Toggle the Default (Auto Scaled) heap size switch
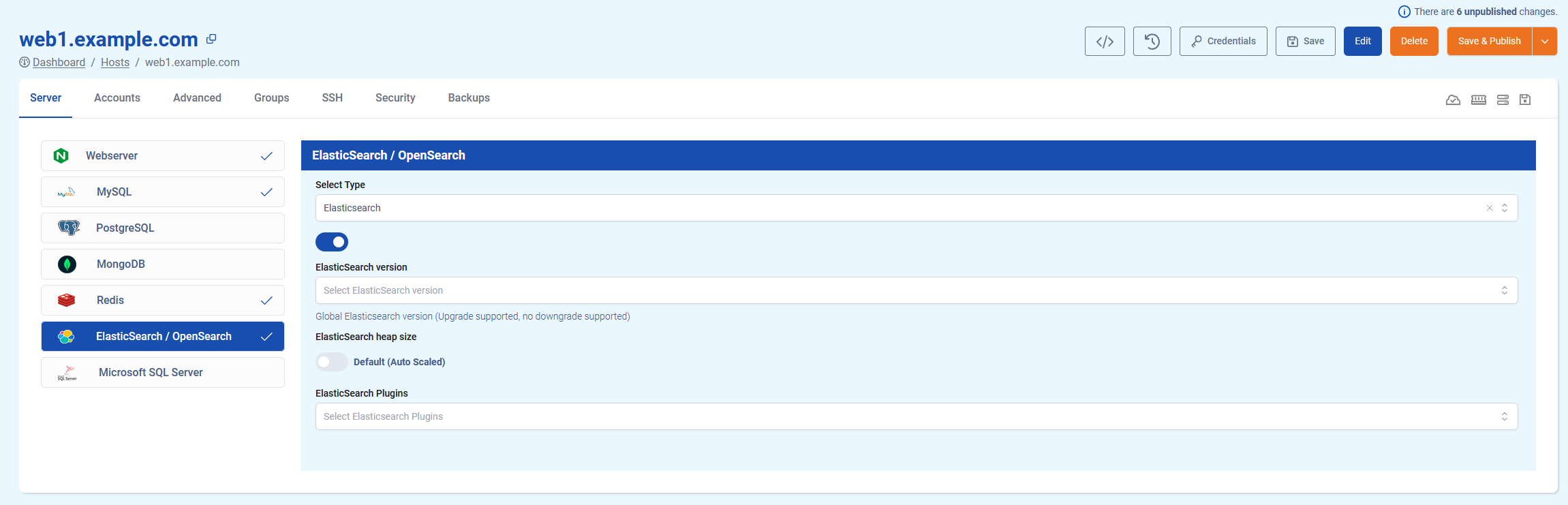The height and width of the screenshot is (505, 1568). coord(332,362)
